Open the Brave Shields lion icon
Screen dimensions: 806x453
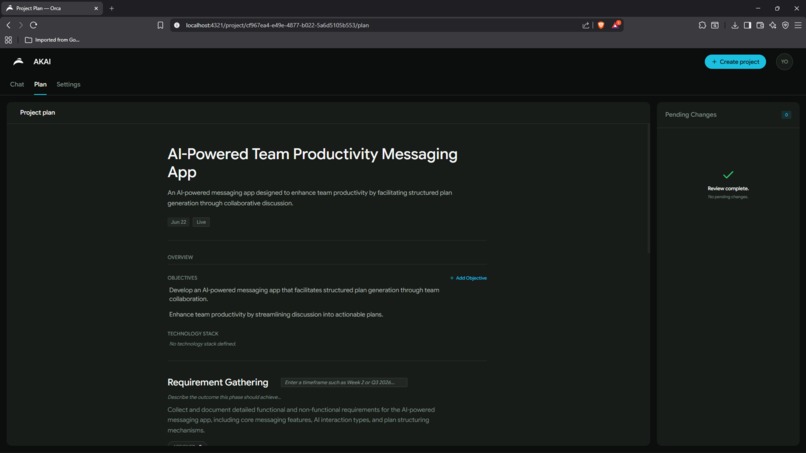coord(601,25)
